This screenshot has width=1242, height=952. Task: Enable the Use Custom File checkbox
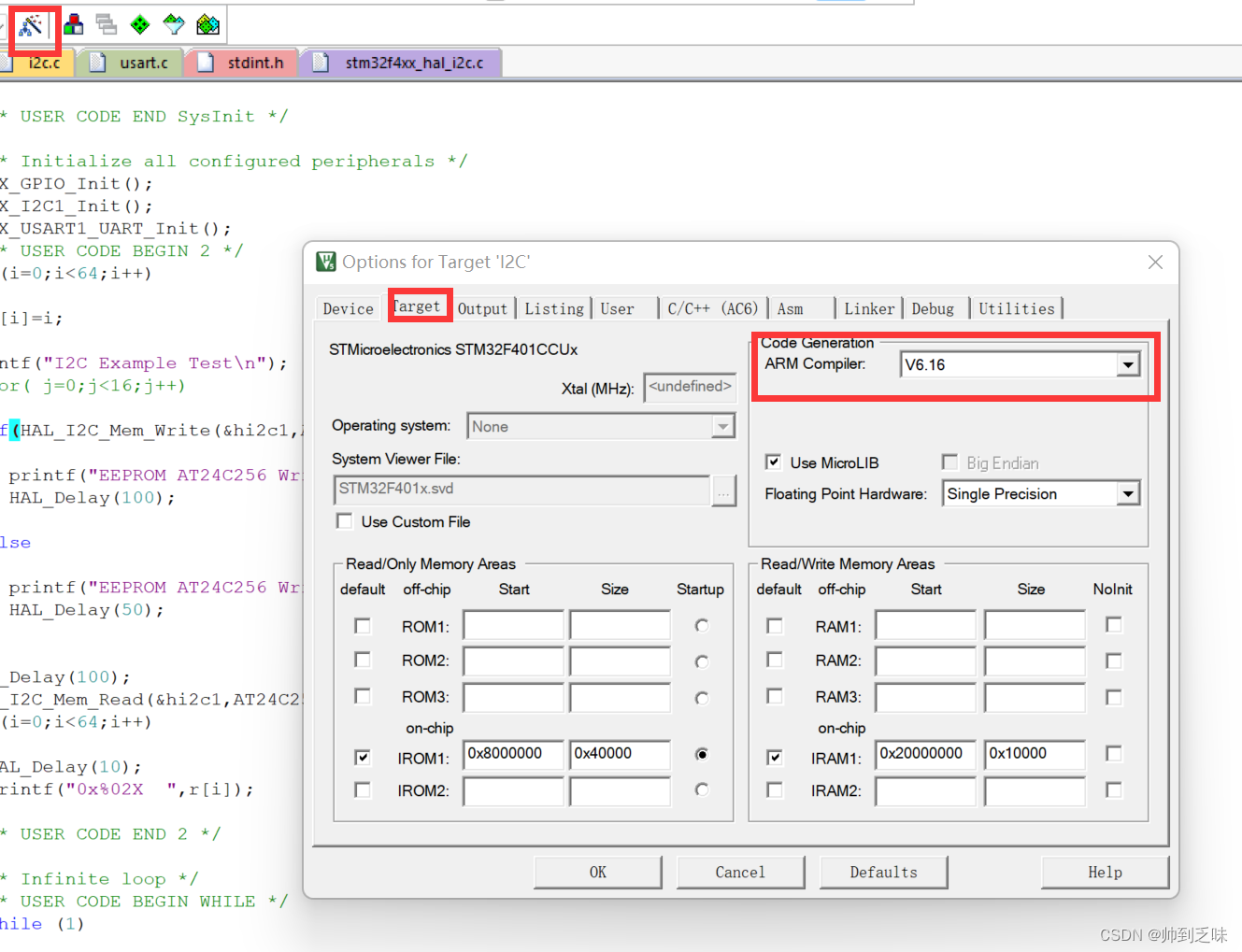345,520
